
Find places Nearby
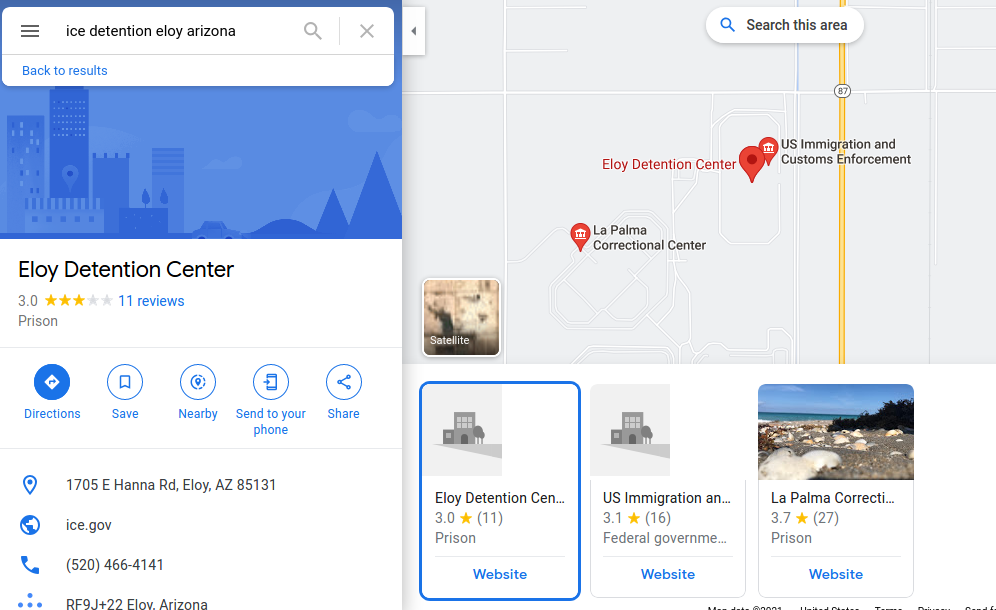point(198,392)
